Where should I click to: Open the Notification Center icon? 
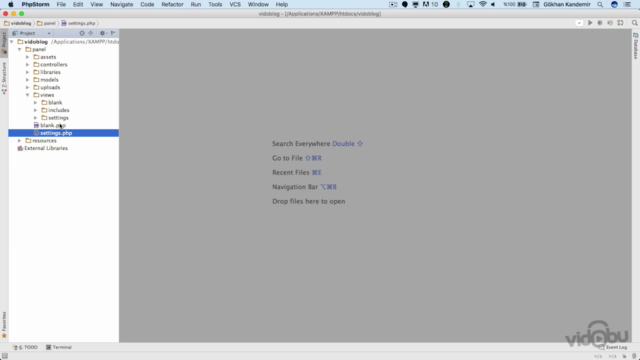(x=628, y=4)
